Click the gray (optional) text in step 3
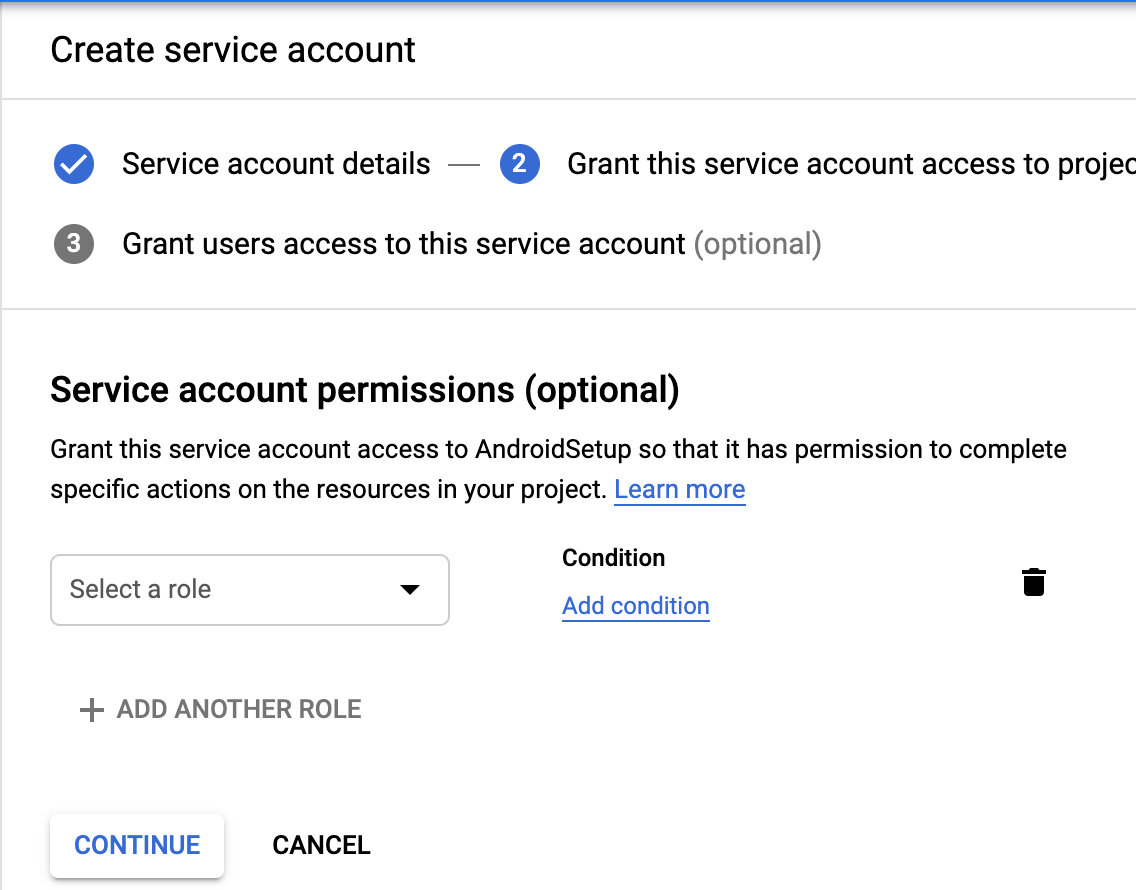 [758, 244]
